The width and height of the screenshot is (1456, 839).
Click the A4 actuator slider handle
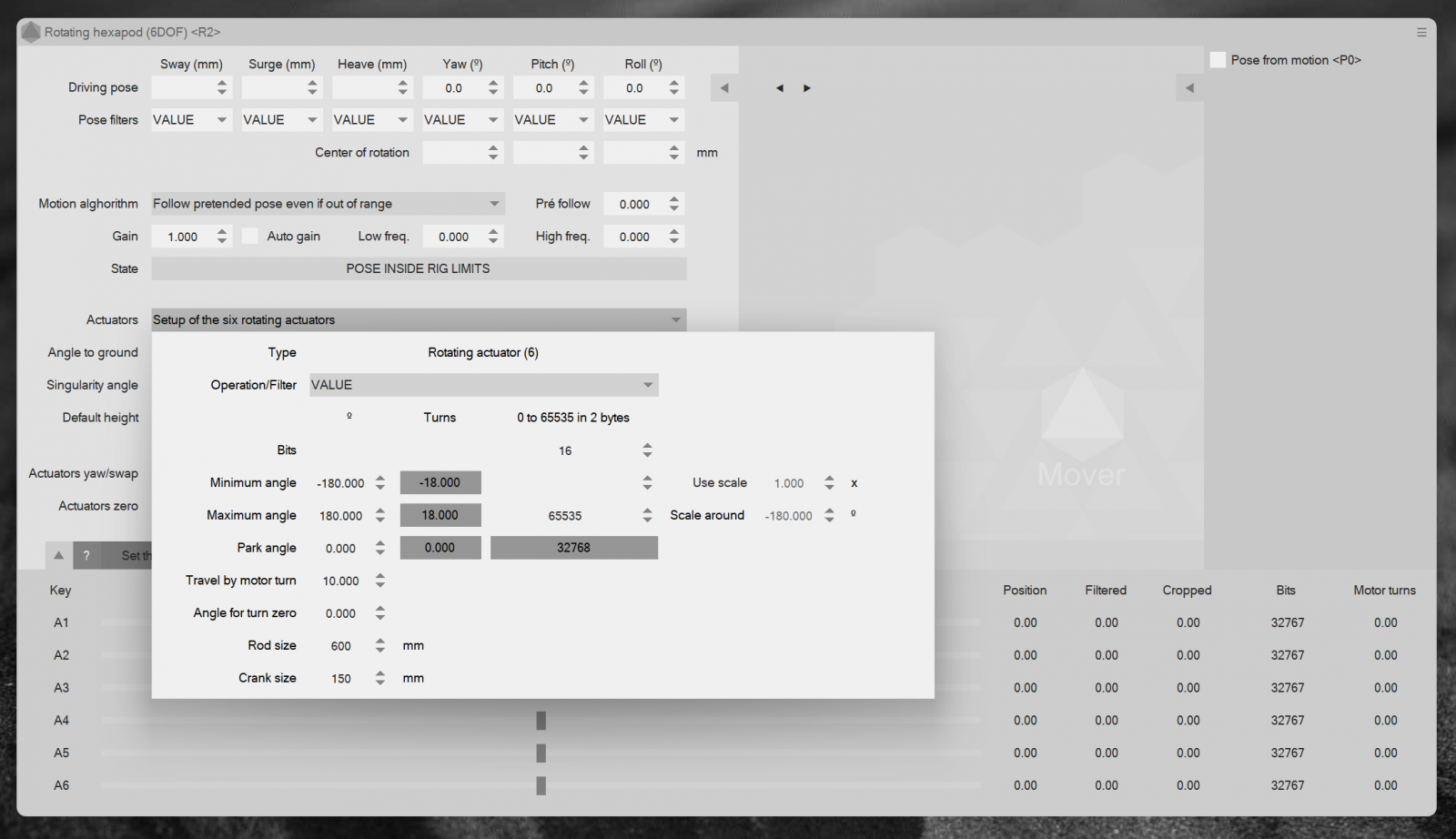pos(541,721)
